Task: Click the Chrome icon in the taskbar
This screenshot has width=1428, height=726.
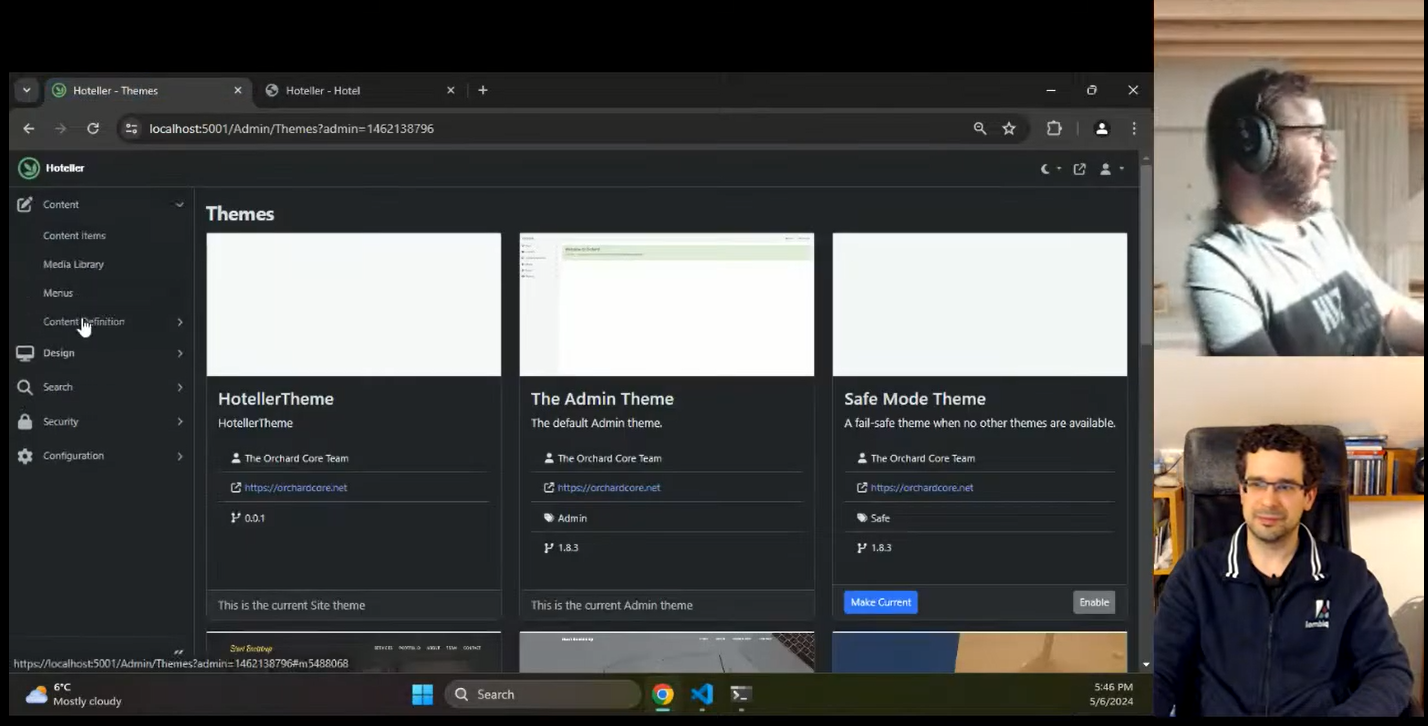Action: 662,694
